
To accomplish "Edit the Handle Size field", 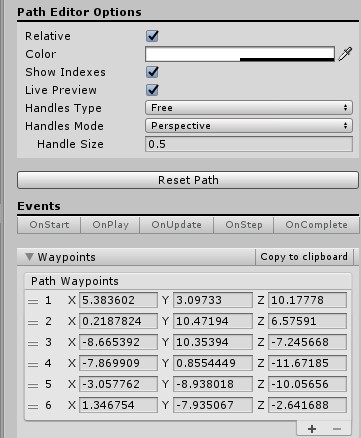I will 249,144.
